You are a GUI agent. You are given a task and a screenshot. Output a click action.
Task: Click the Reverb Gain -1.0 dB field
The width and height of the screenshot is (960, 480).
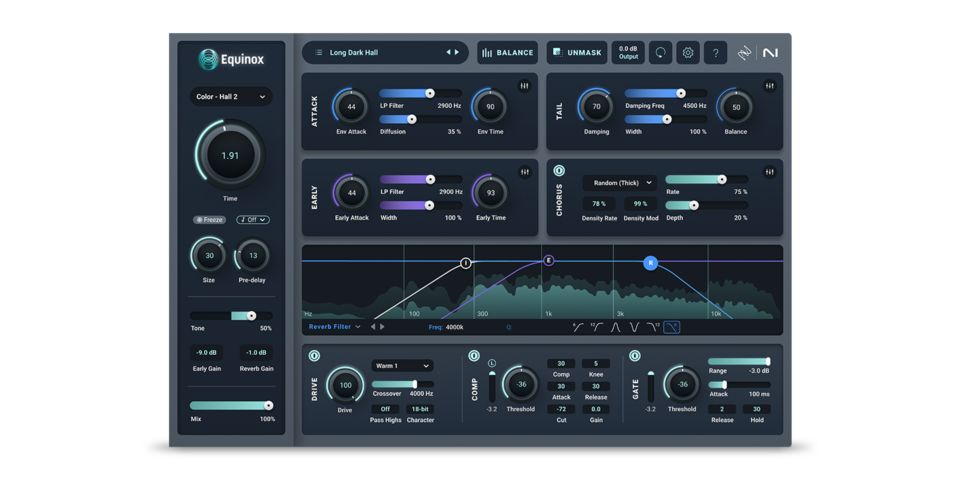tap(256, 353)
